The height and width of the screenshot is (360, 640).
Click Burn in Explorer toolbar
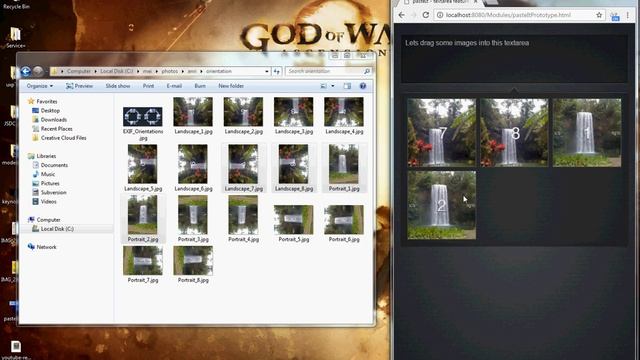click(x=200, y=86)
